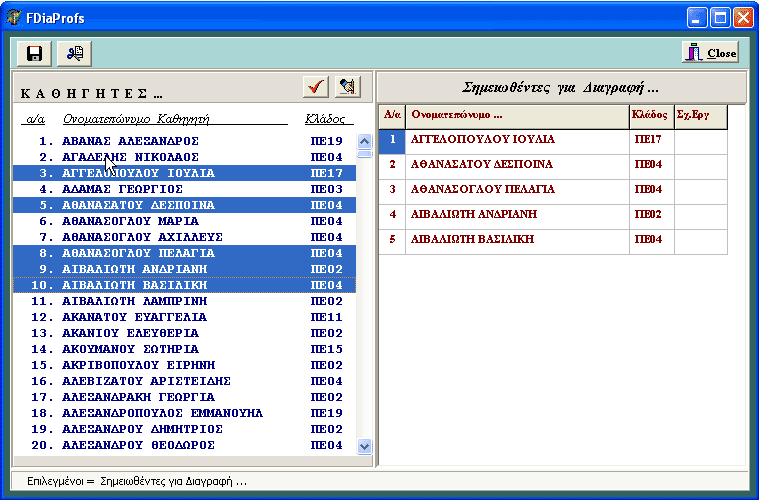Maximize the FDiaProfs window

pyautogui.click(x=720, y=17)
